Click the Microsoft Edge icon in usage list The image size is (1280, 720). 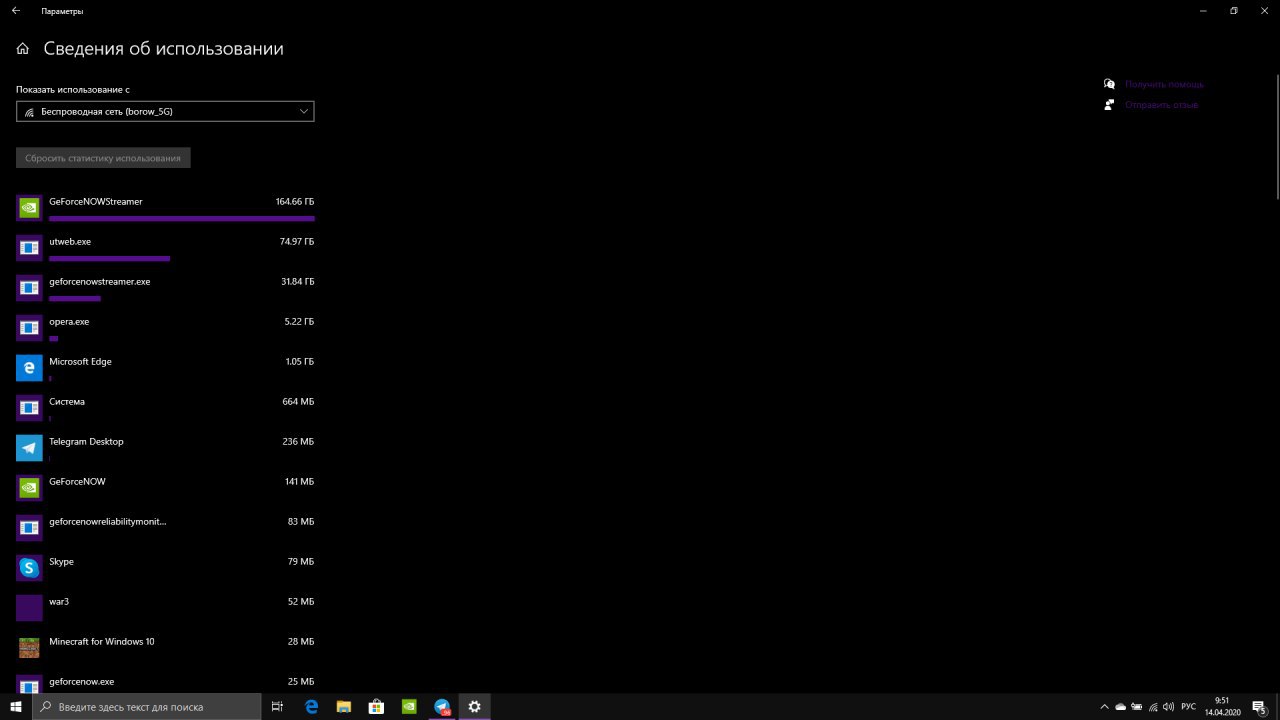point(29,368)
